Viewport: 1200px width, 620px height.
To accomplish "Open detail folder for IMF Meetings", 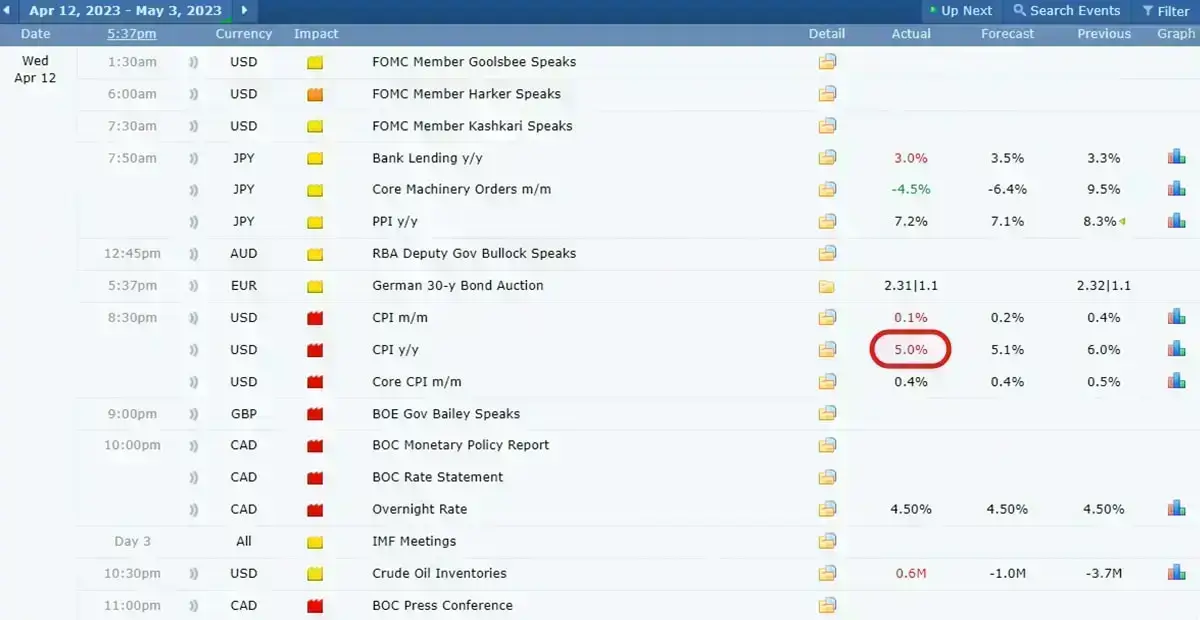I will (x=827, y=541).
